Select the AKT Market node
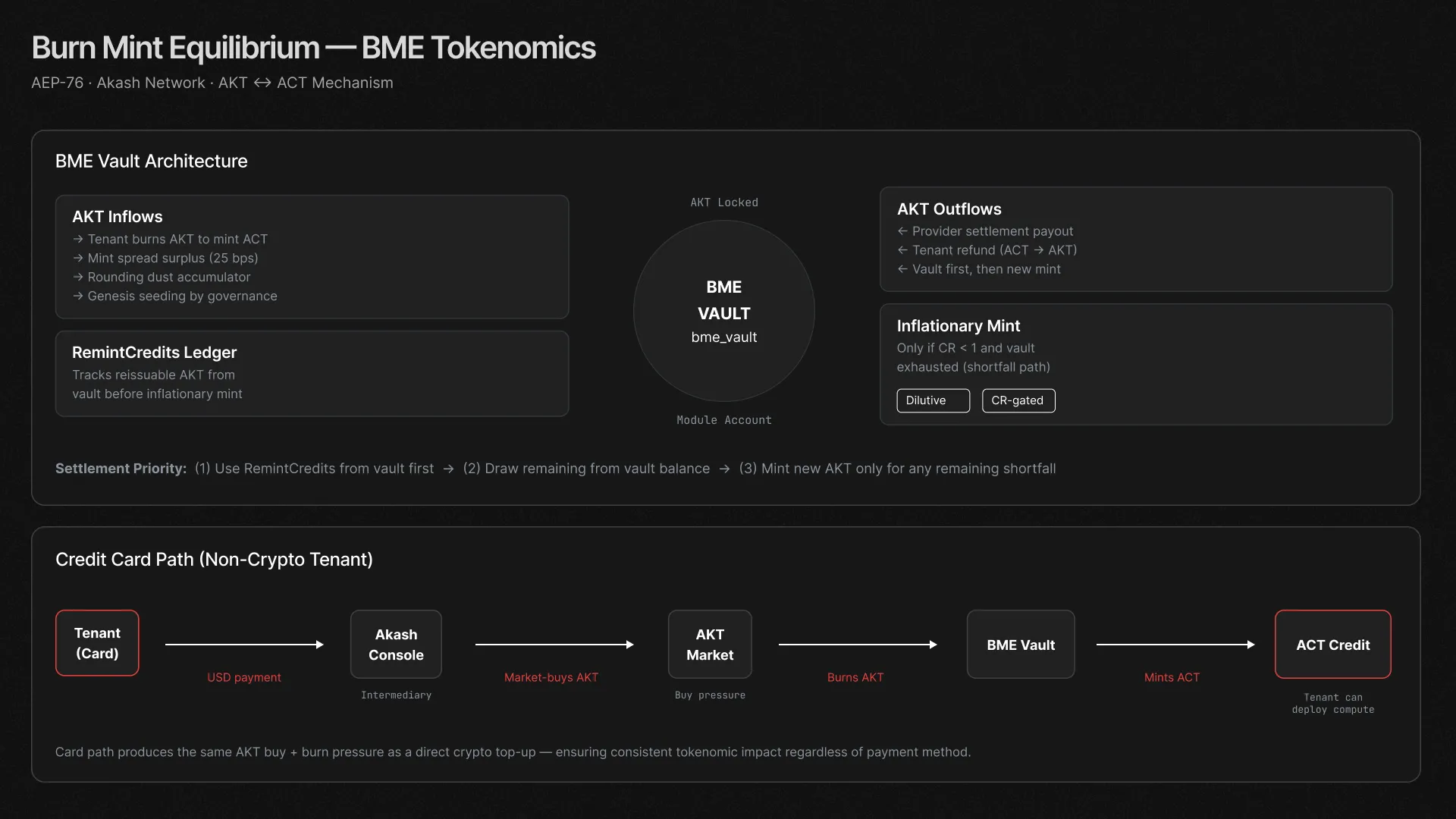 click(709, 643)
